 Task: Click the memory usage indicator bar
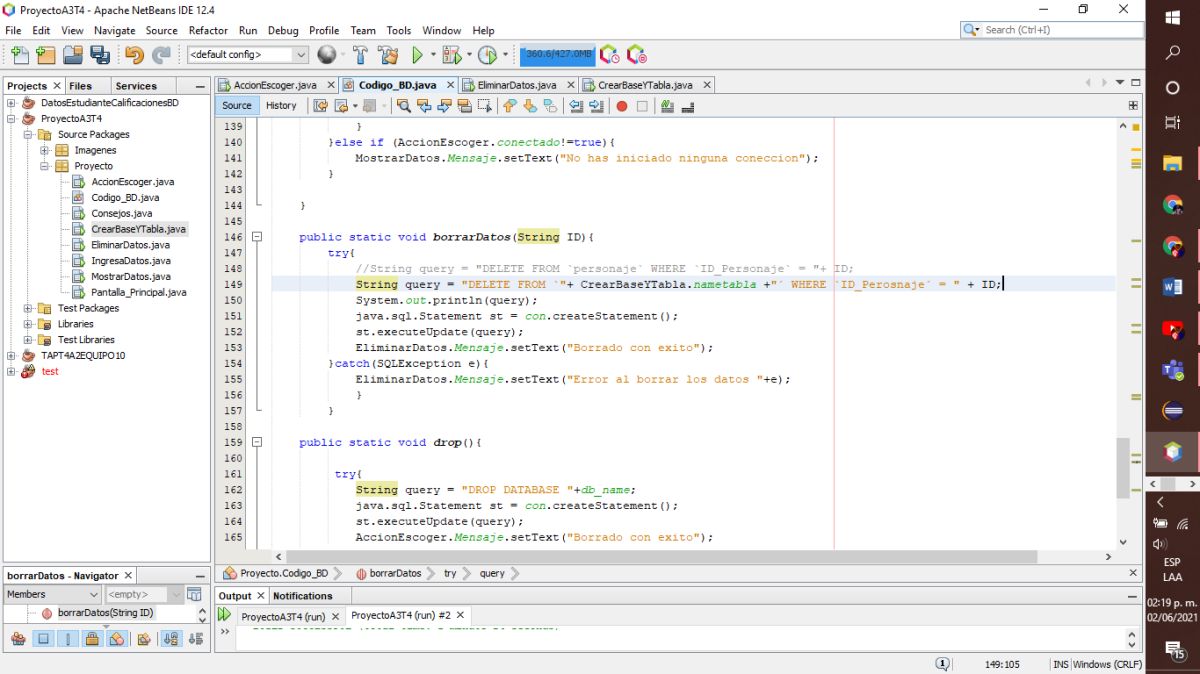[557, 54]
